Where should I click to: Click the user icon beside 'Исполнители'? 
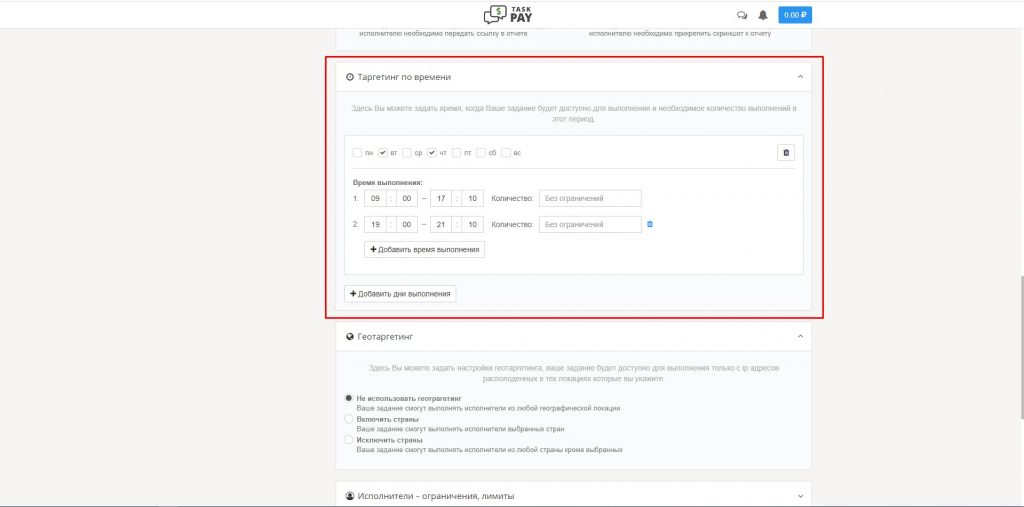click(350, 497)
